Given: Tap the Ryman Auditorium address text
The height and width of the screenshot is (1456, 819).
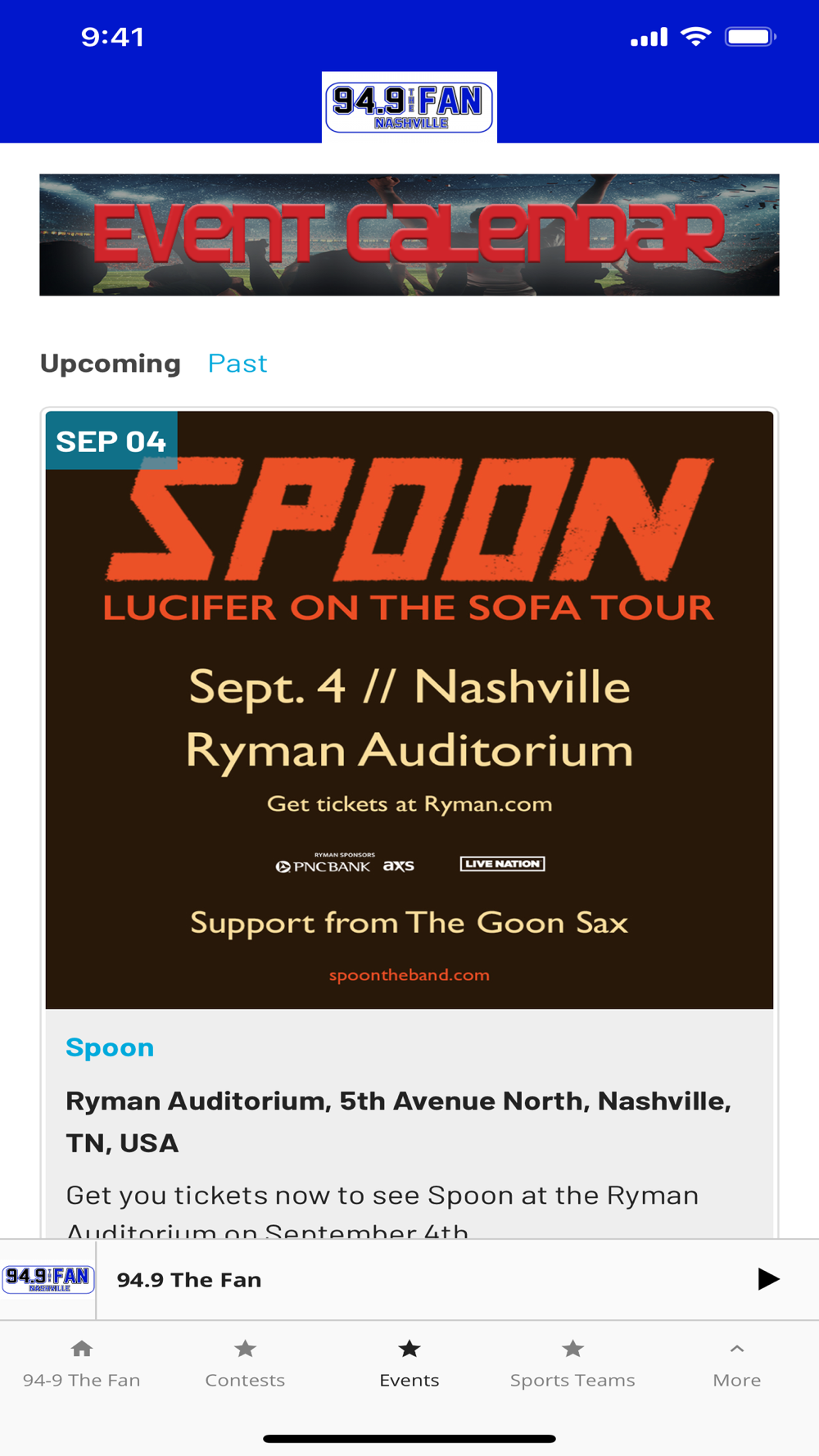Looking at the screenshot, I should [x=398, y=1121].
